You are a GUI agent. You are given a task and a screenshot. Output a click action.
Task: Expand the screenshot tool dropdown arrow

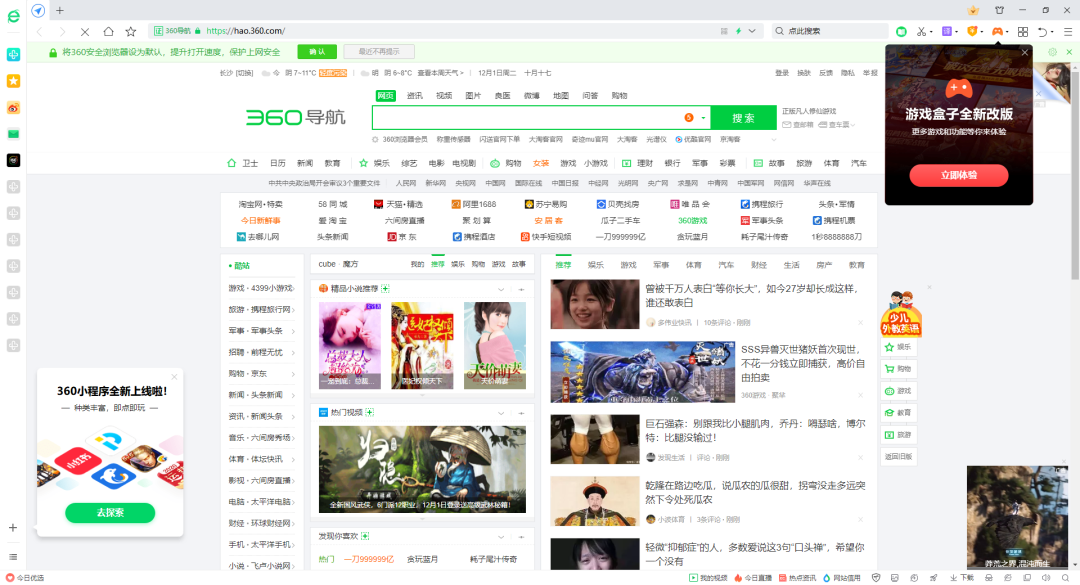click(931, 32)
